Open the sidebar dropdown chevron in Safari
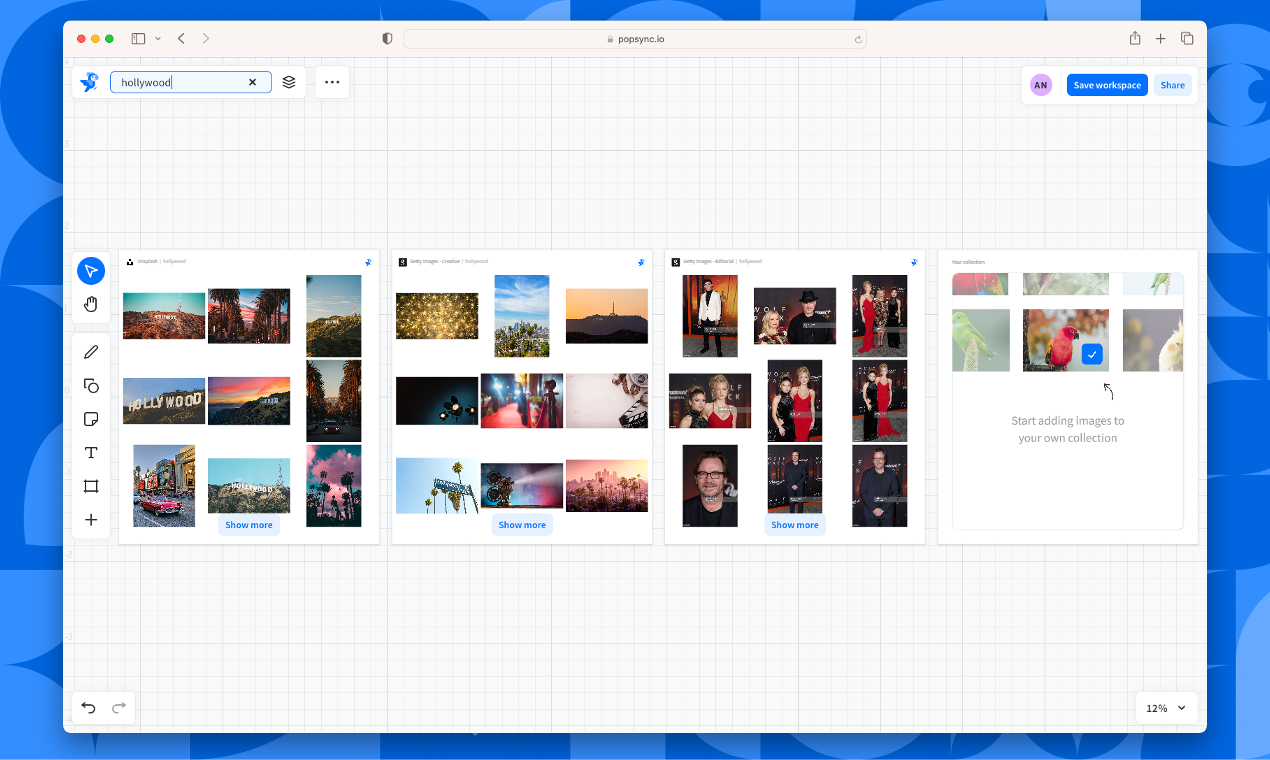The width and height of the screenshot is (1270, 760). click(158, 38)
